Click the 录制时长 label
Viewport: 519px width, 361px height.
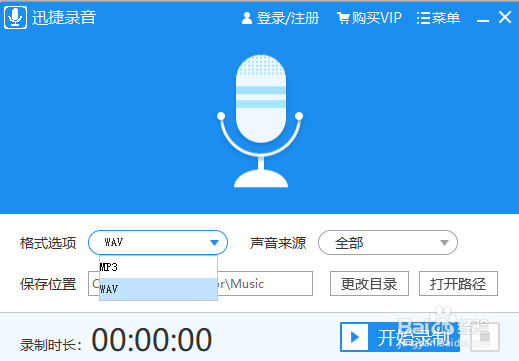pos(51,345)
